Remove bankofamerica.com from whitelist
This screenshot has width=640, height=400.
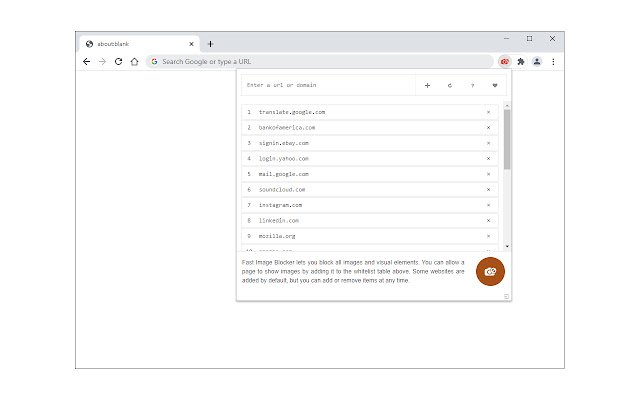pyautogui.click(x=488, y=127)
